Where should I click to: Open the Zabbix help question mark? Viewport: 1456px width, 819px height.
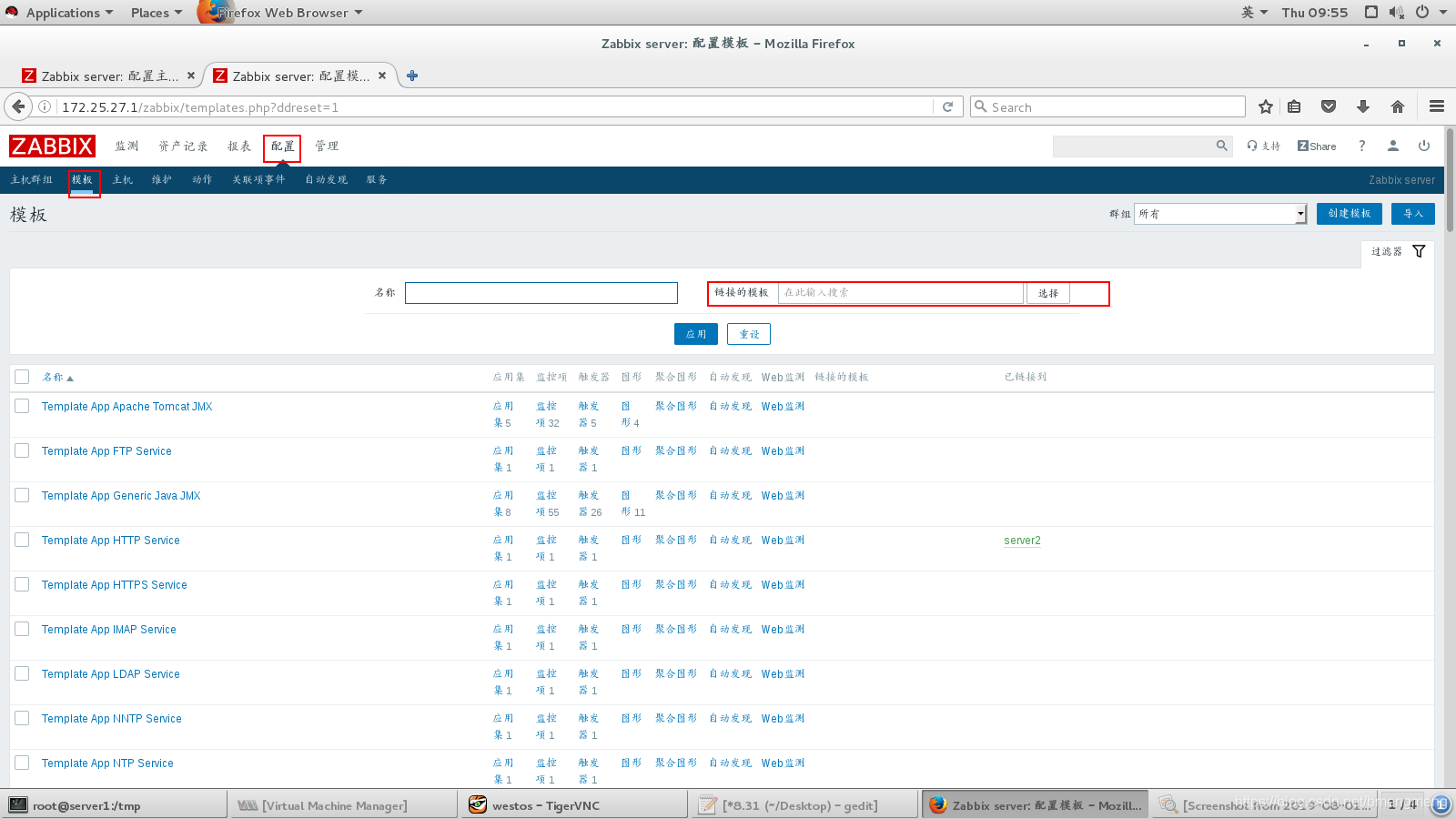click(1362, 146)
